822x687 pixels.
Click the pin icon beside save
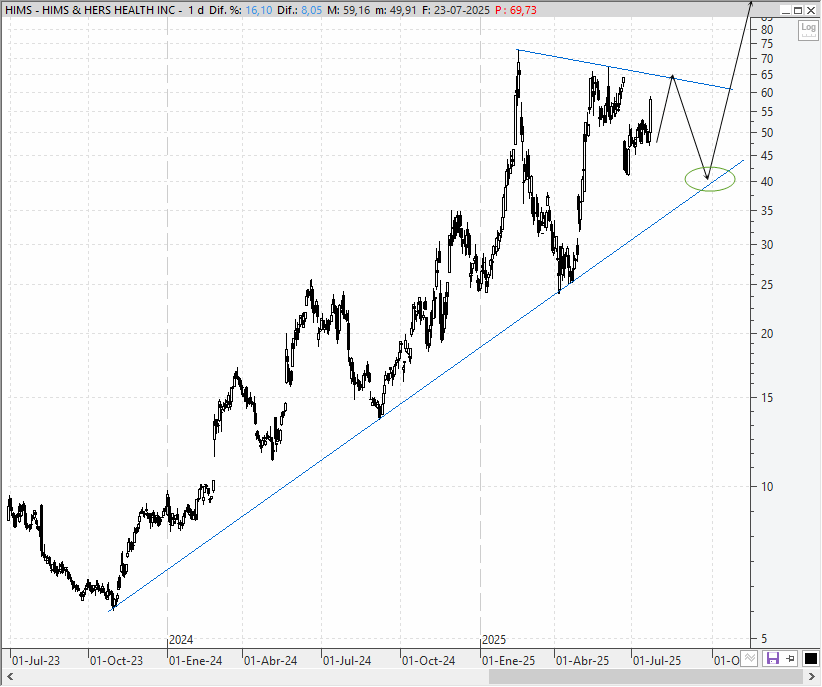coord(791,658)
